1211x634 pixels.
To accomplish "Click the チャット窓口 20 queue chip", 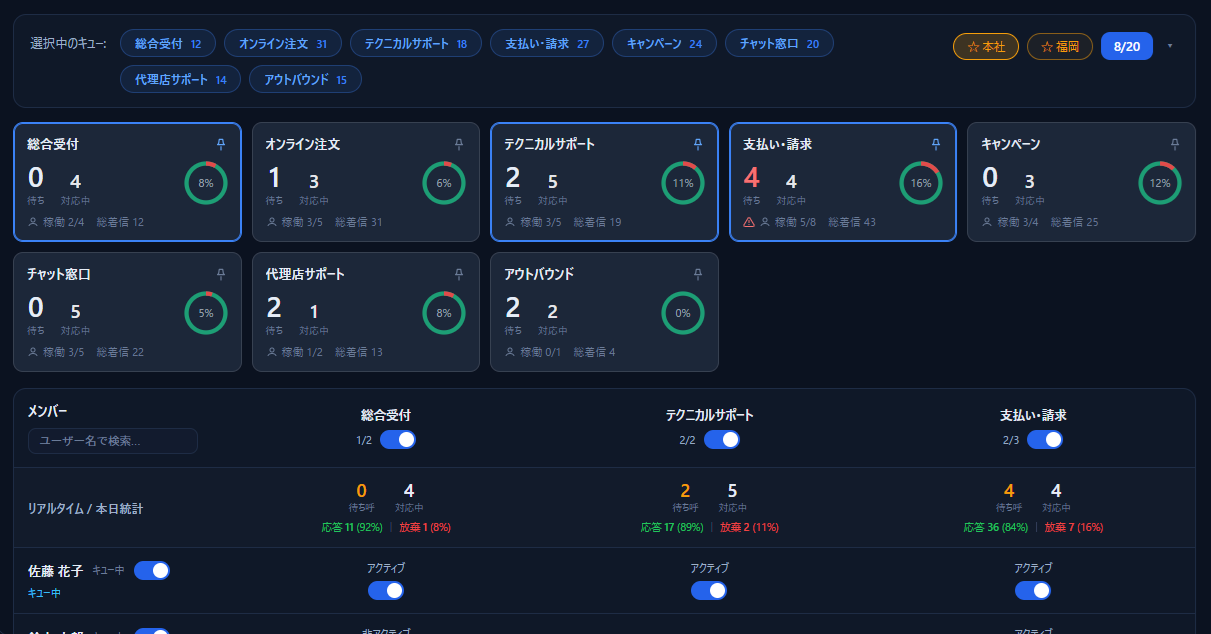I will click(x=779, y=43).
